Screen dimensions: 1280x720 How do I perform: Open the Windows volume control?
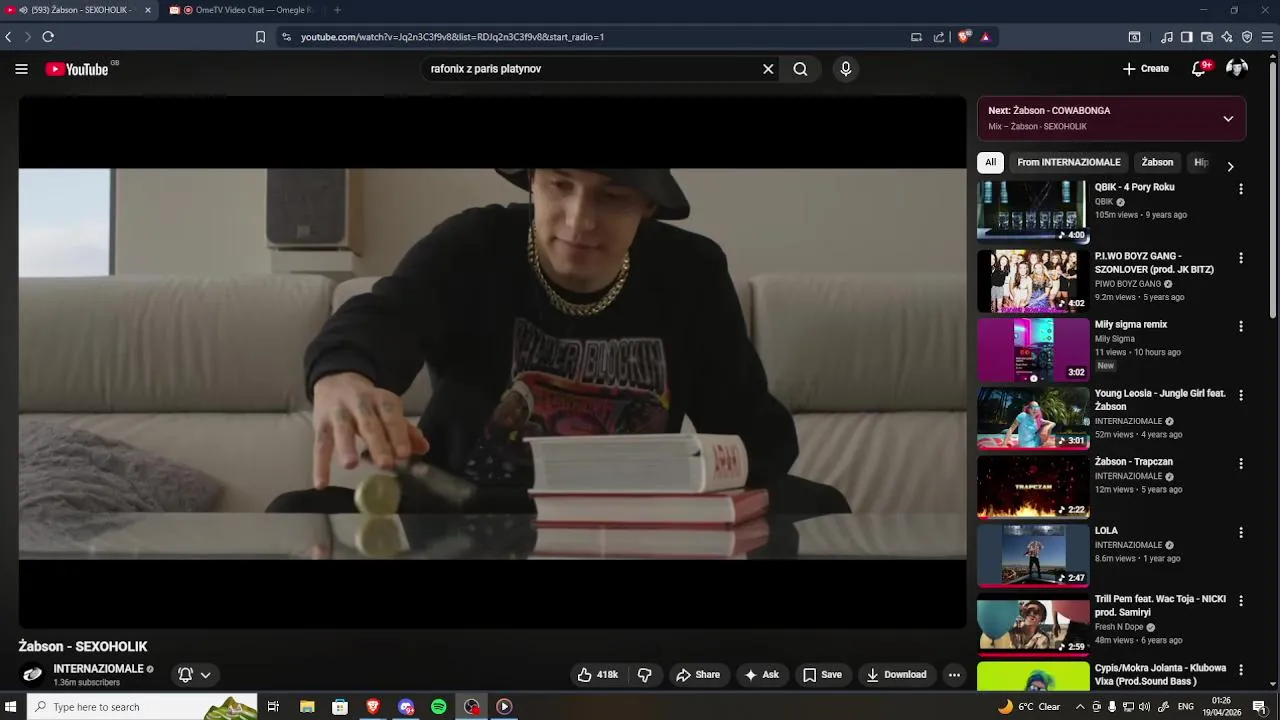pos(1145,707)
